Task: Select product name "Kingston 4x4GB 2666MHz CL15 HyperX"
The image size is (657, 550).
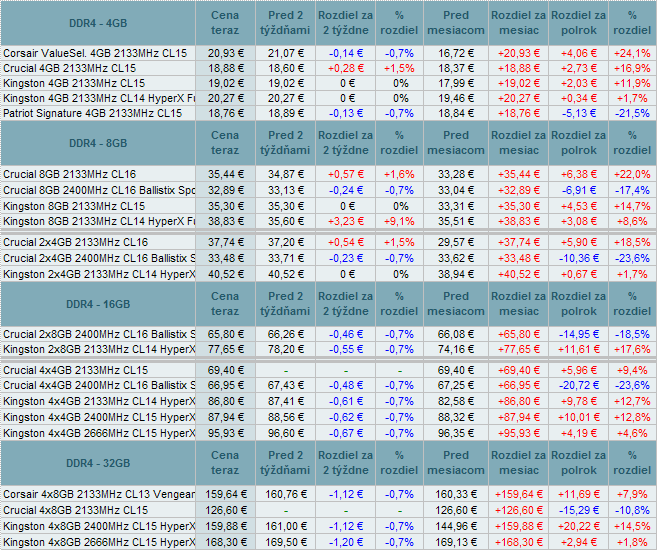Action: coord(99,433)
